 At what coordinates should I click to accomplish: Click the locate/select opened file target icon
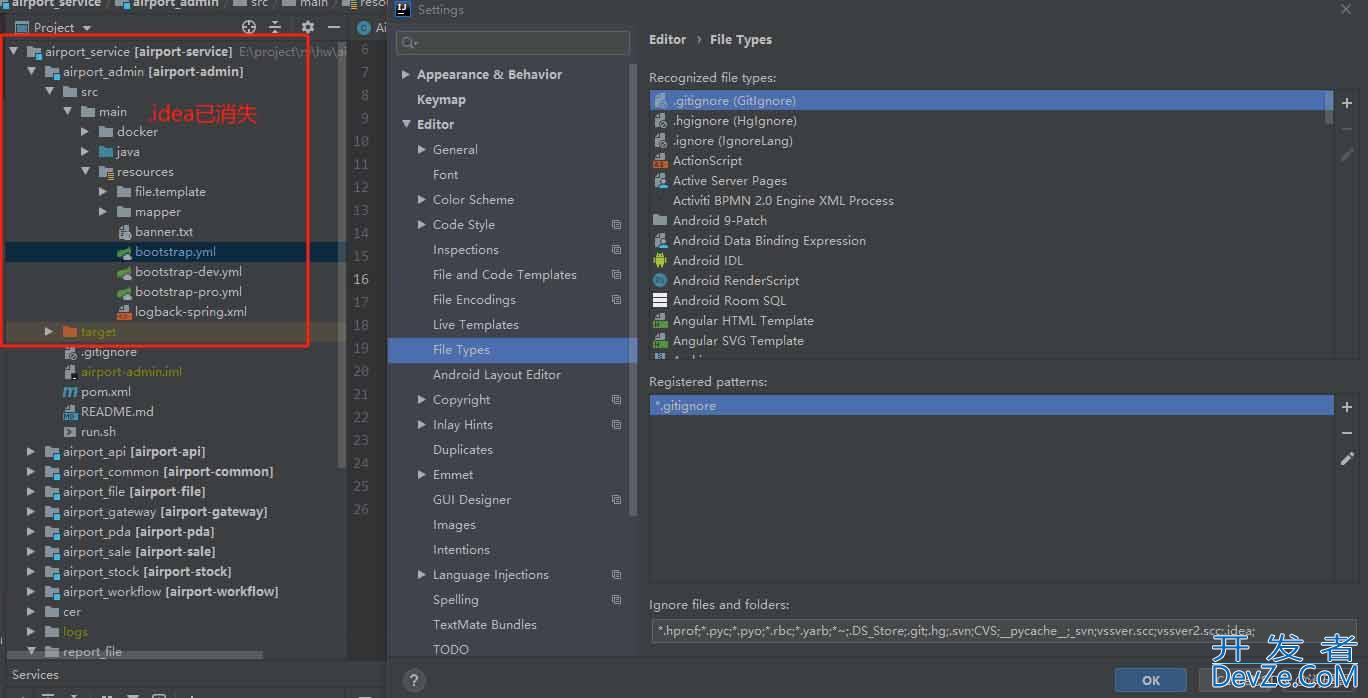coord(249,27)
